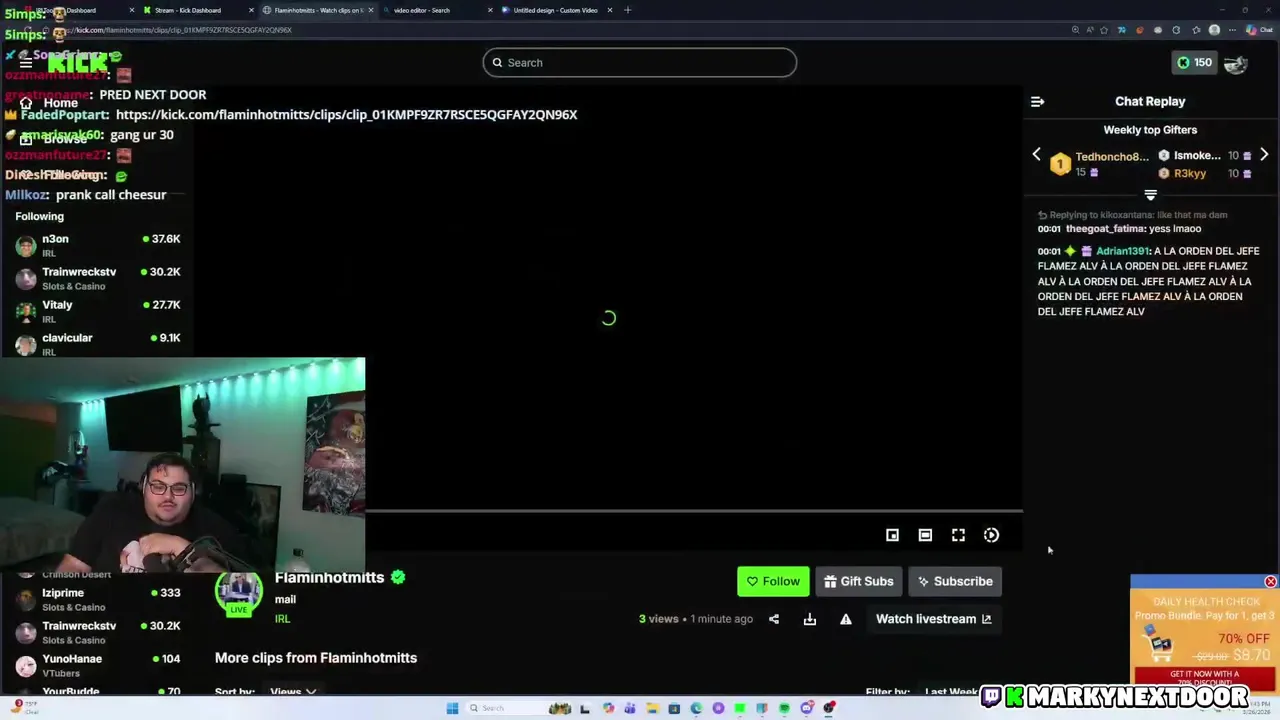Open Filter by Last Week dropdown
Image resolution: width=1280 pixels, height=720 pixels.
(x=953, y=691)
